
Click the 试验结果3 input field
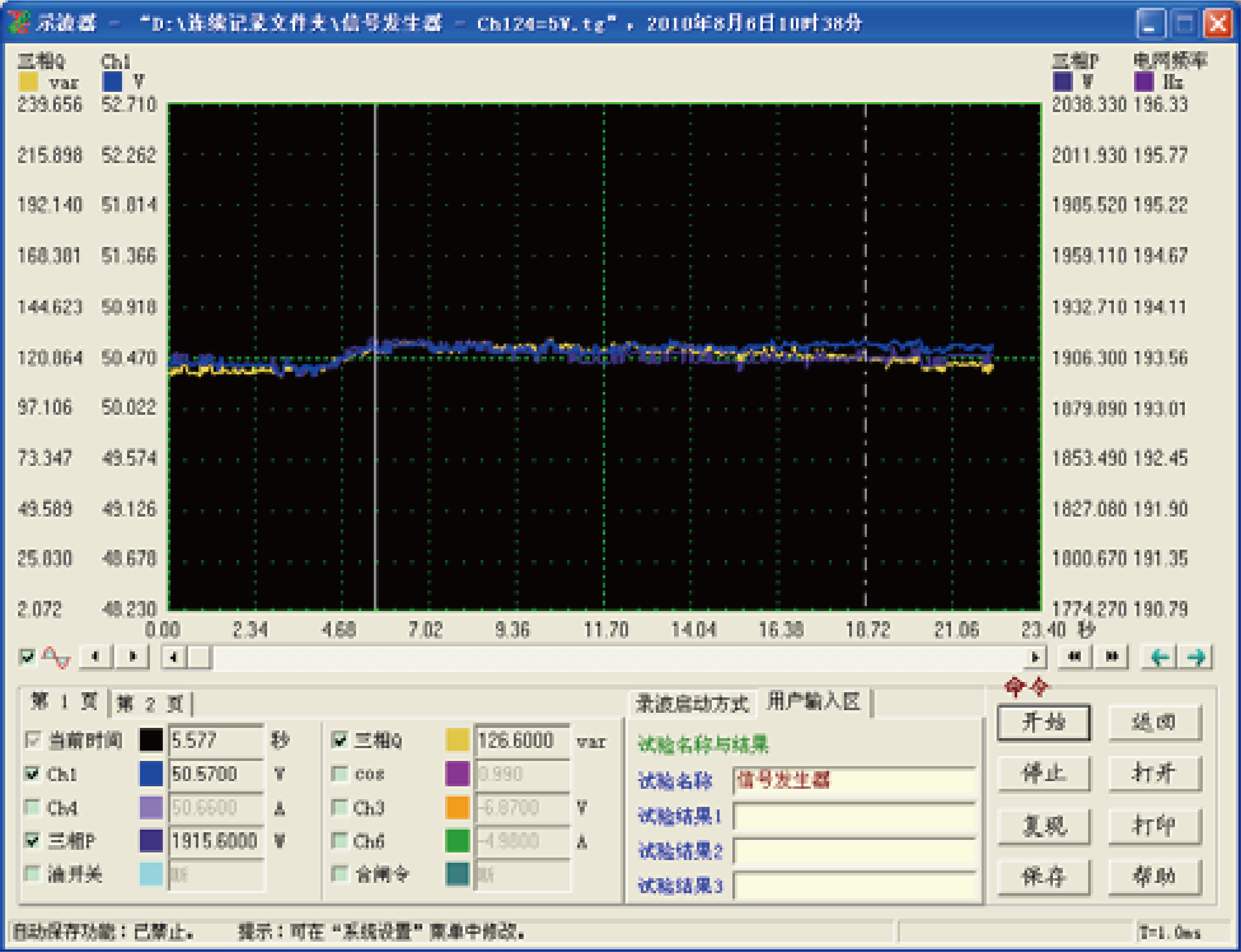pyautogui.click(x=854, y=886)
